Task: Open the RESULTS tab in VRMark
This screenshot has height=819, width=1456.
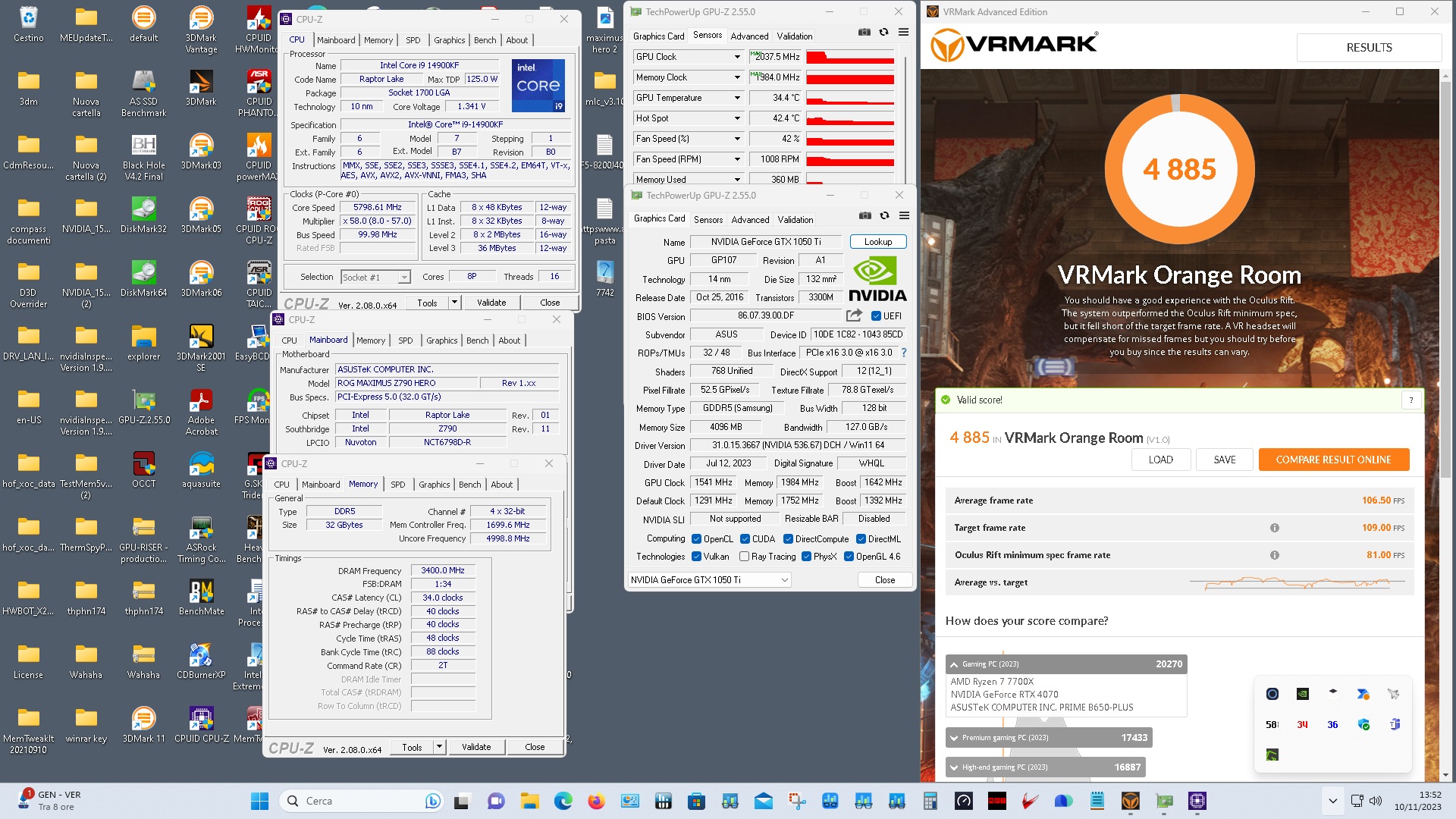Action: coord(1369,48)
